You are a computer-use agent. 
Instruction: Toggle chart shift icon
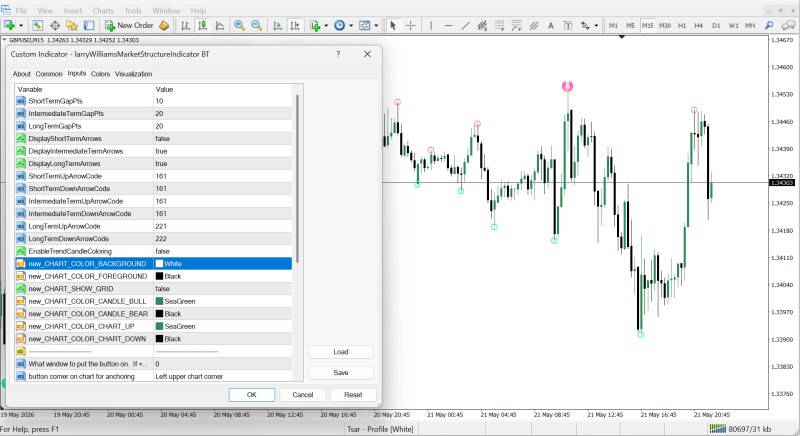point(294,25)
